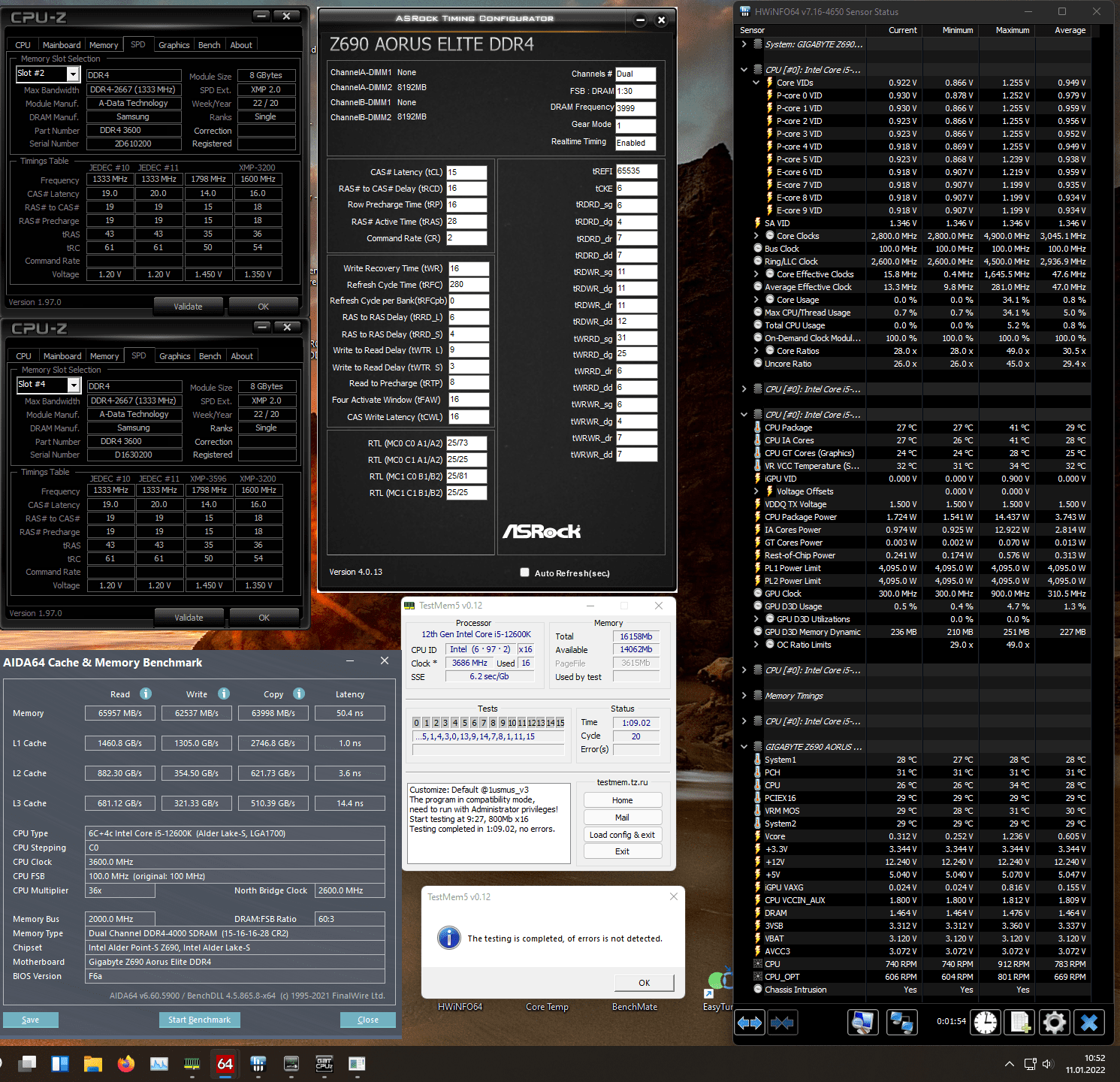
Task: Open Task View from taskbar
Action: coord(27,1063)
